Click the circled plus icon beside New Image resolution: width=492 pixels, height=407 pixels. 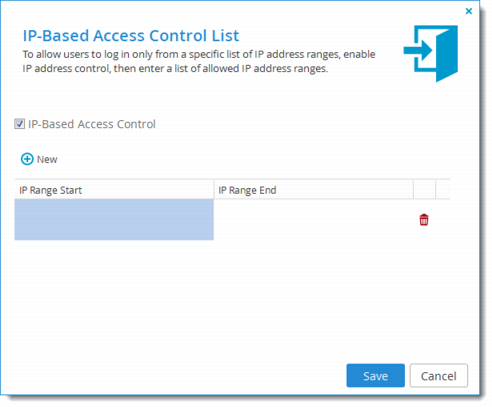coord(27,159)
